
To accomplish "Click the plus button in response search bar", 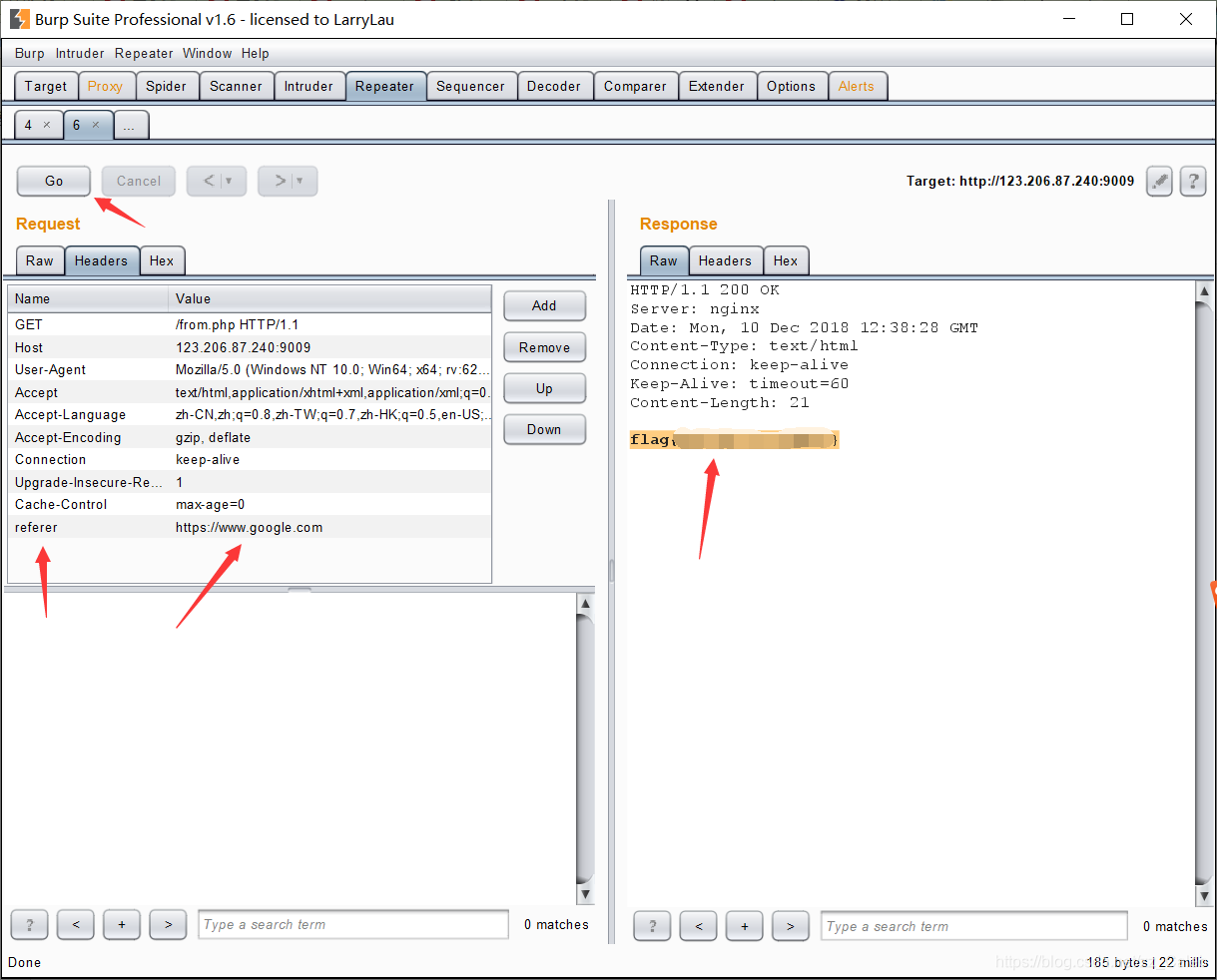I will click(745, 926).
